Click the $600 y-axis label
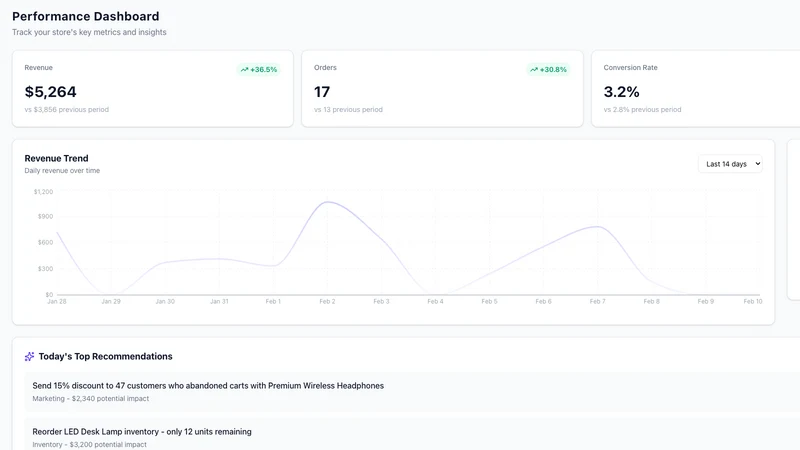Image resolution: width=800 pixels, height=450 pixels. tap(45, 242)
